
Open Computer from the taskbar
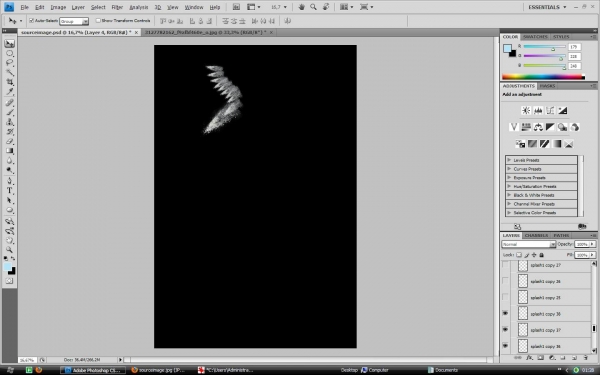click(x=375, y=370)
